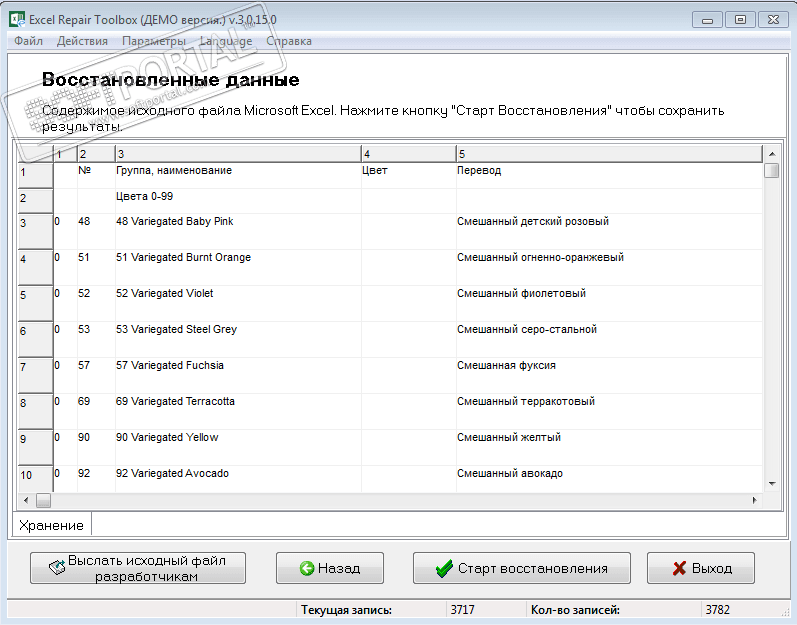Click the horizontal scrollbar right arrow
Image resolution: width=797 pixels, height=625 pixels.
pos(755,501)
